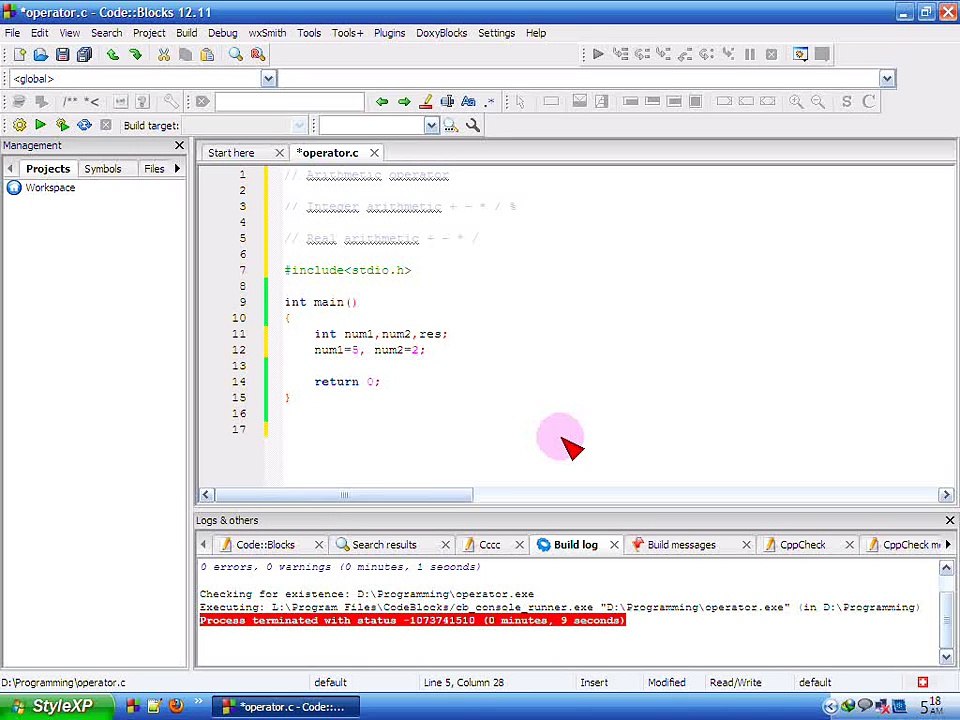Screen dimensions: 960x720
Task: Click the Zoom out magnifier icon
Action: point(818,102)
